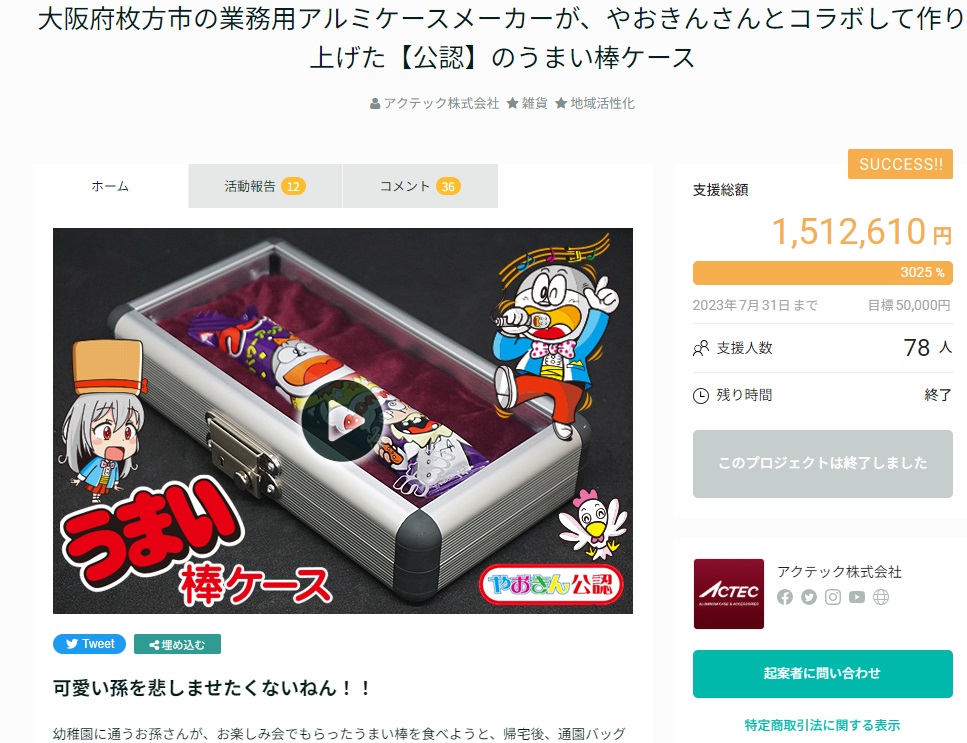Open the コメント tab

(x=420, y=186)
